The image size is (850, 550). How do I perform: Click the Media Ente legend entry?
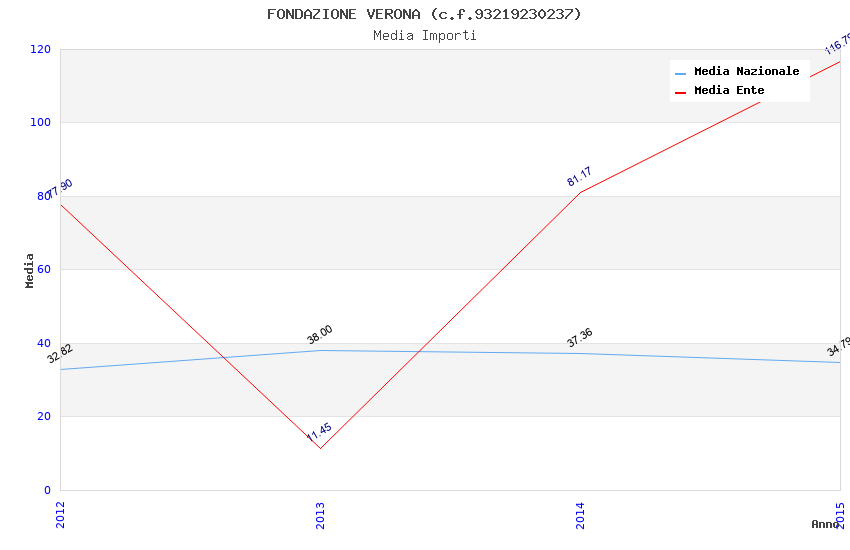click(729, 90)
